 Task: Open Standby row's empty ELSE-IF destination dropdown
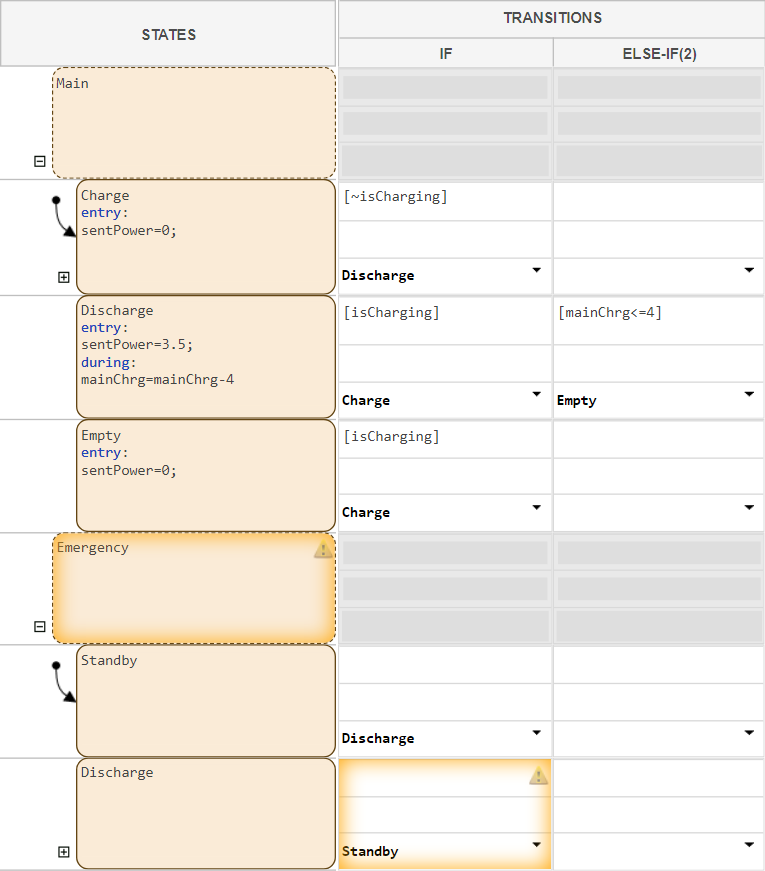(750, 733)
